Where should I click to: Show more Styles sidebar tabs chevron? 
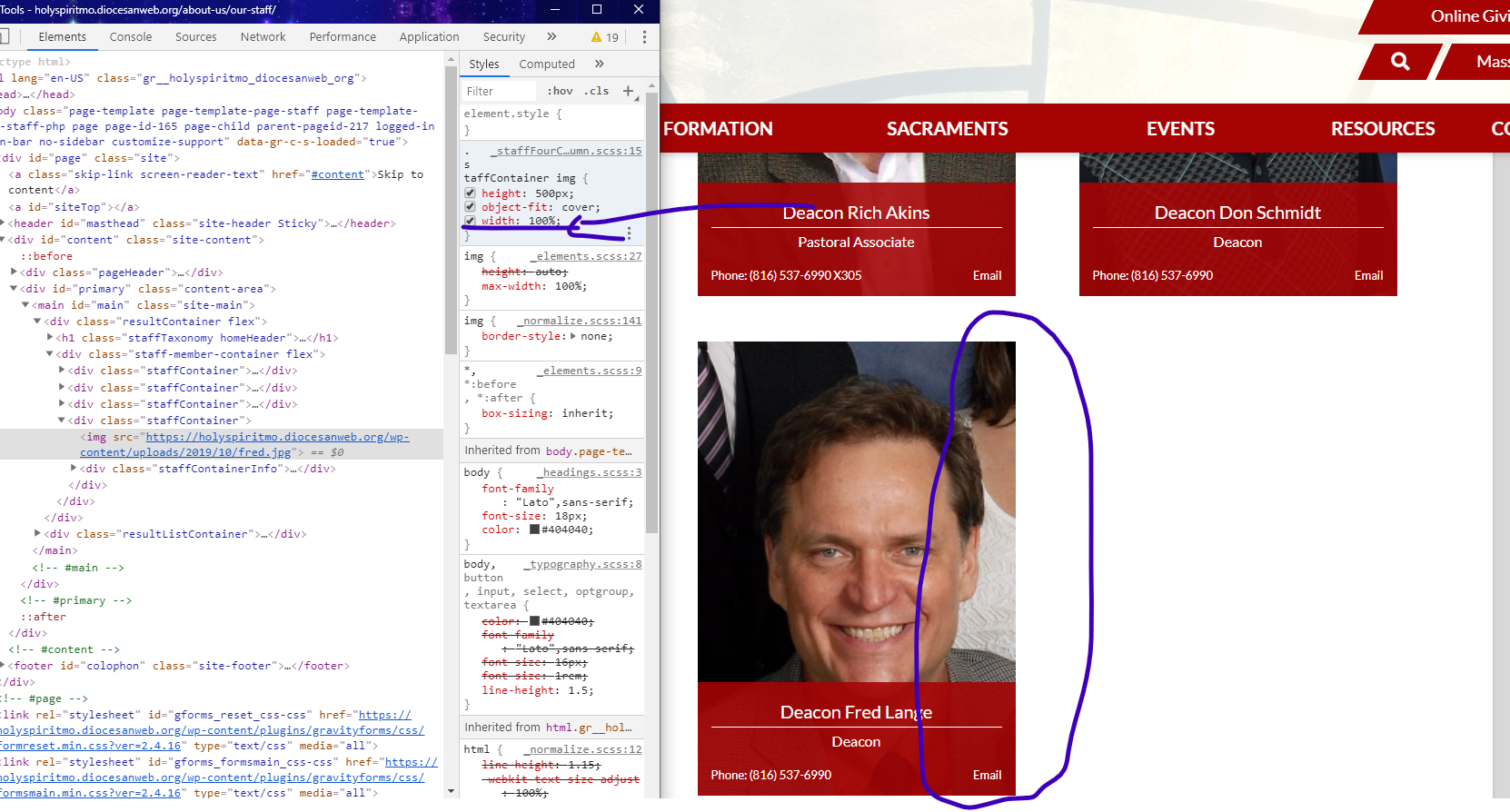600,64
